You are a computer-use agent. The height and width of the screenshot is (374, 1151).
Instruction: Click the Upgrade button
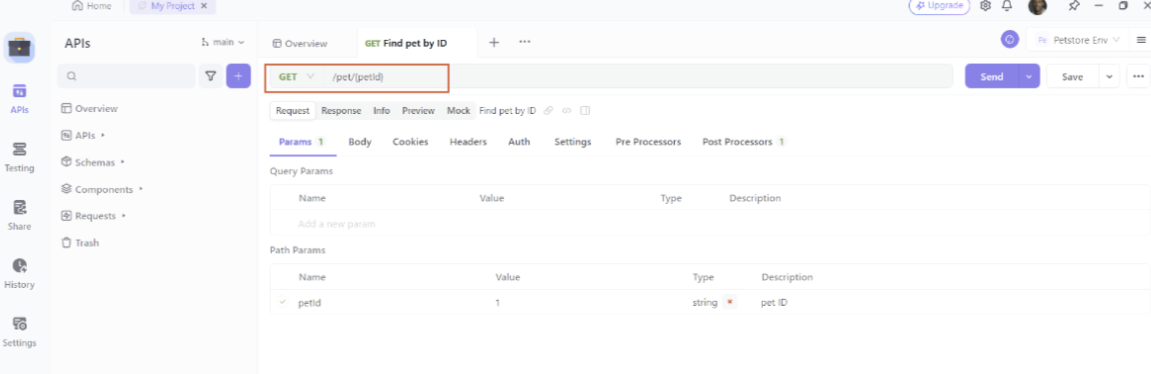point(939,6)
